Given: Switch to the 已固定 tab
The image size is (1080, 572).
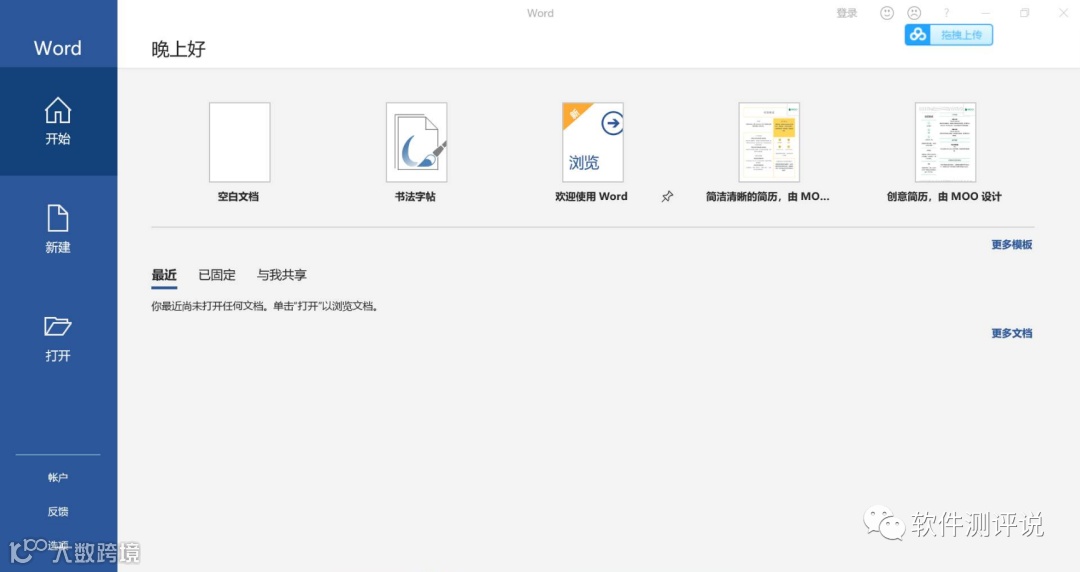Looking at the screenshot, I should [217, 275].
